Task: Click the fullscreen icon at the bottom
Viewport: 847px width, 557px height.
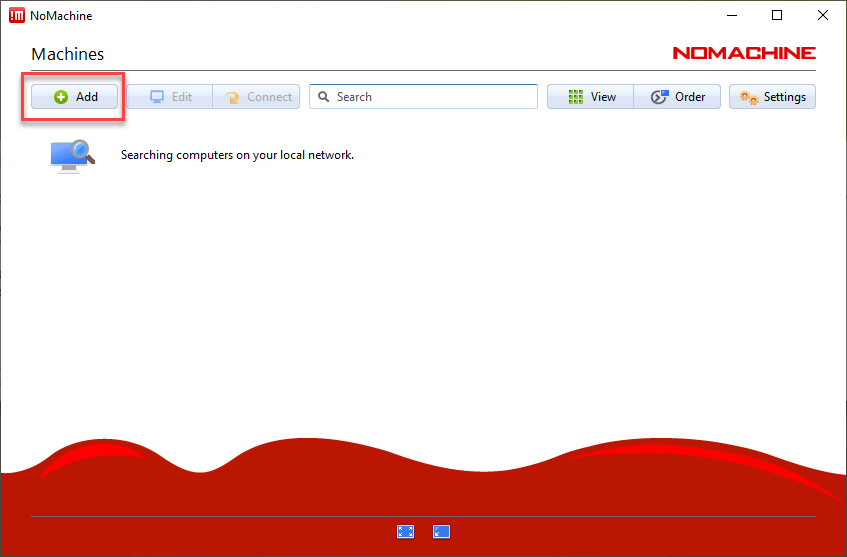Action: click(406, 532)
